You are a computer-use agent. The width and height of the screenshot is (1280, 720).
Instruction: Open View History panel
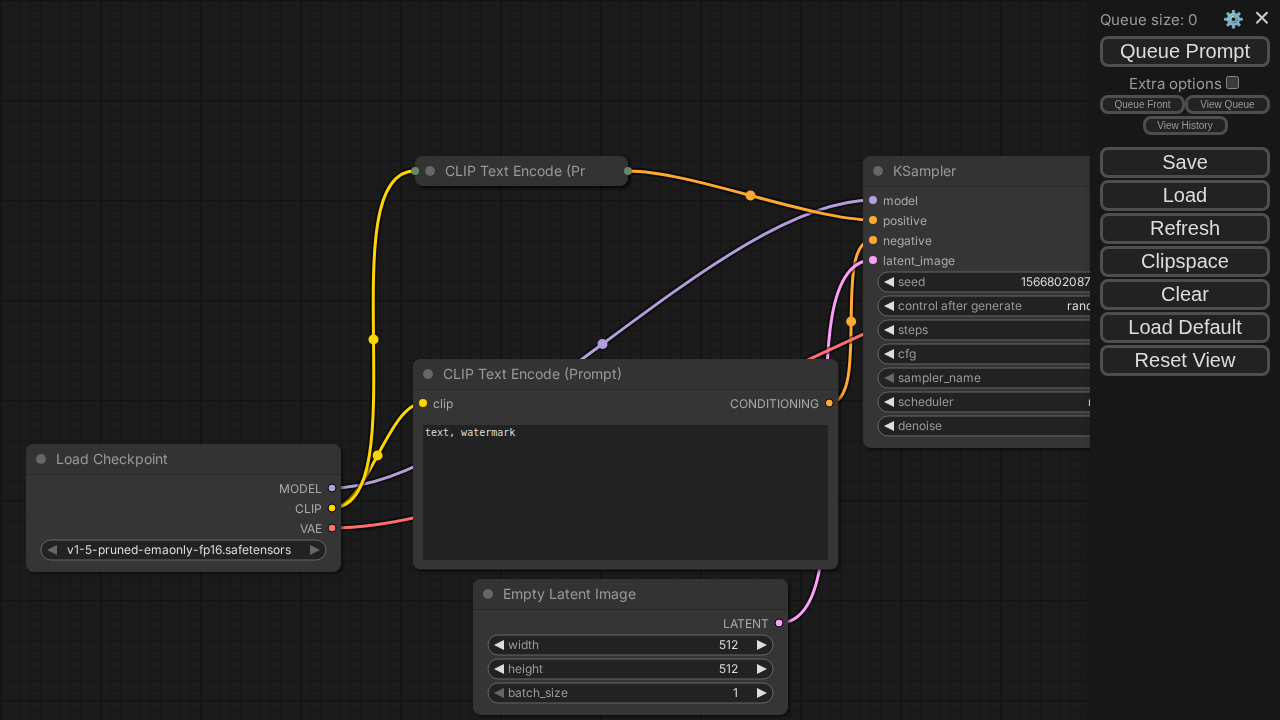tap(1184, 125)
